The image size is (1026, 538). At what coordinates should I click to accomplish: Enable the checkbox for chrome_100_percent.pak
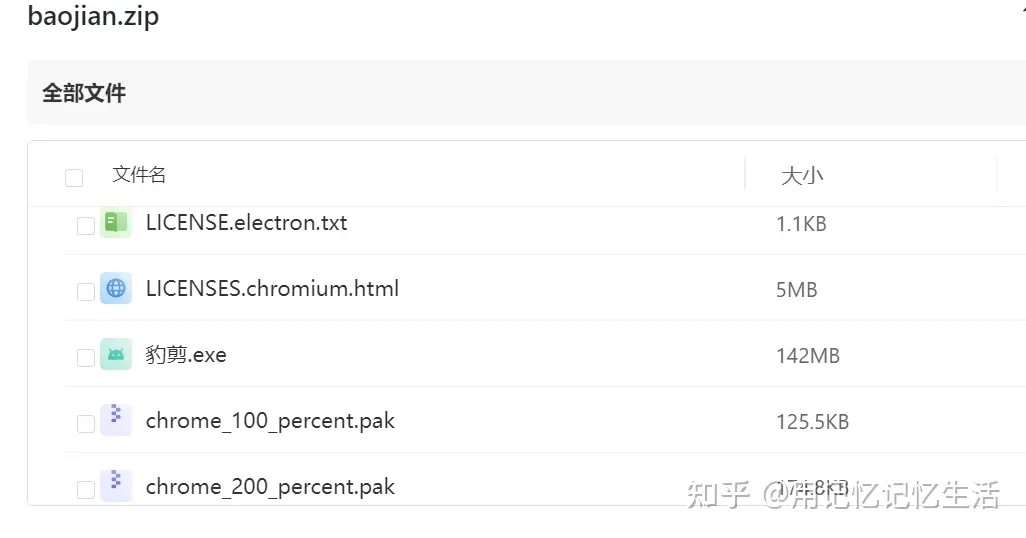tap(86, 424)
